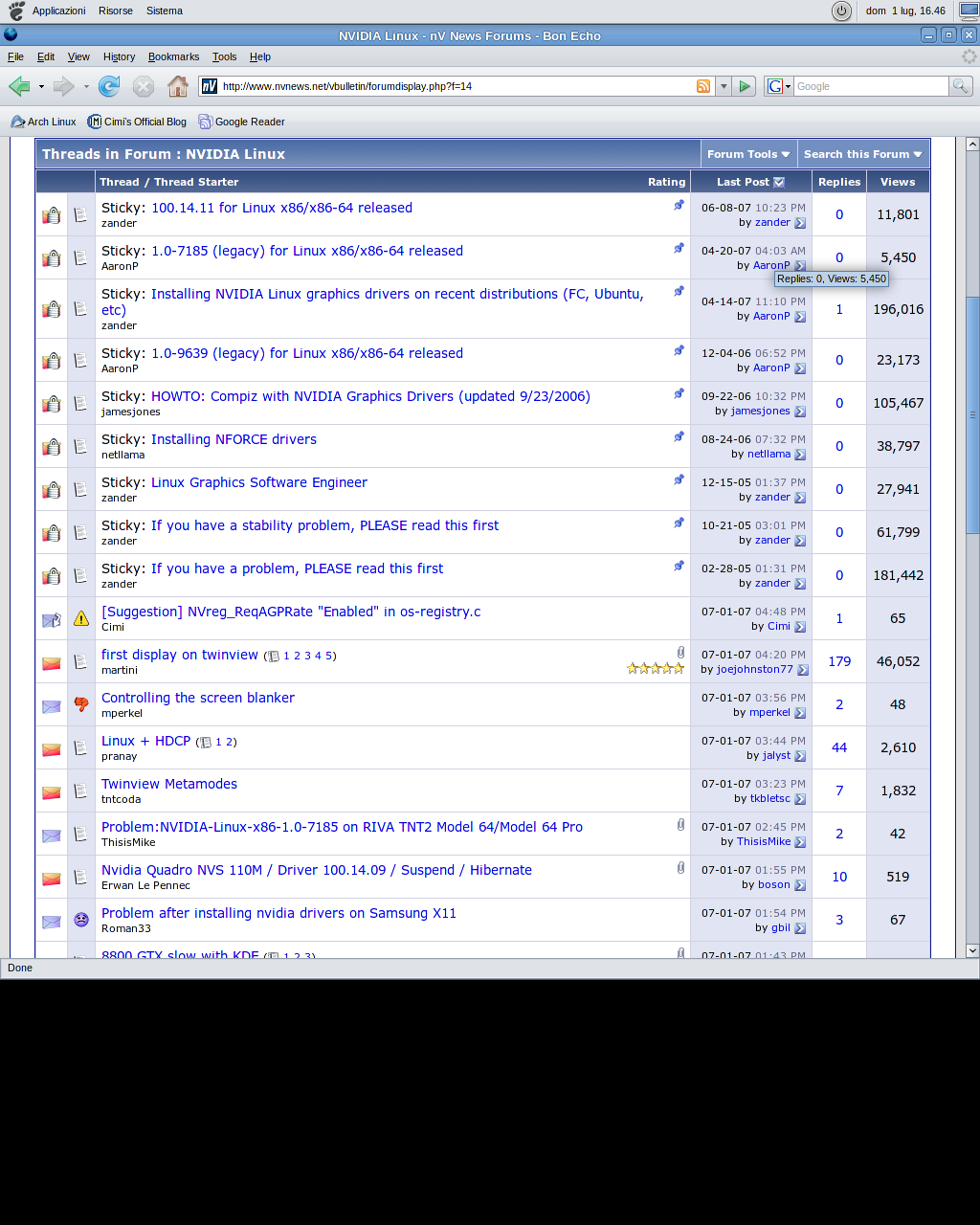Expand the Forum Tools dropdown
The image size is (980, 1225).
click(x=748, y=154)
